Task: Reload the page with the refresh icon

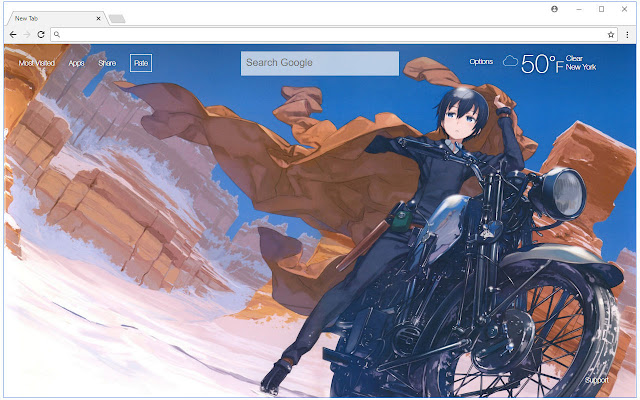Action: point(41,35)
